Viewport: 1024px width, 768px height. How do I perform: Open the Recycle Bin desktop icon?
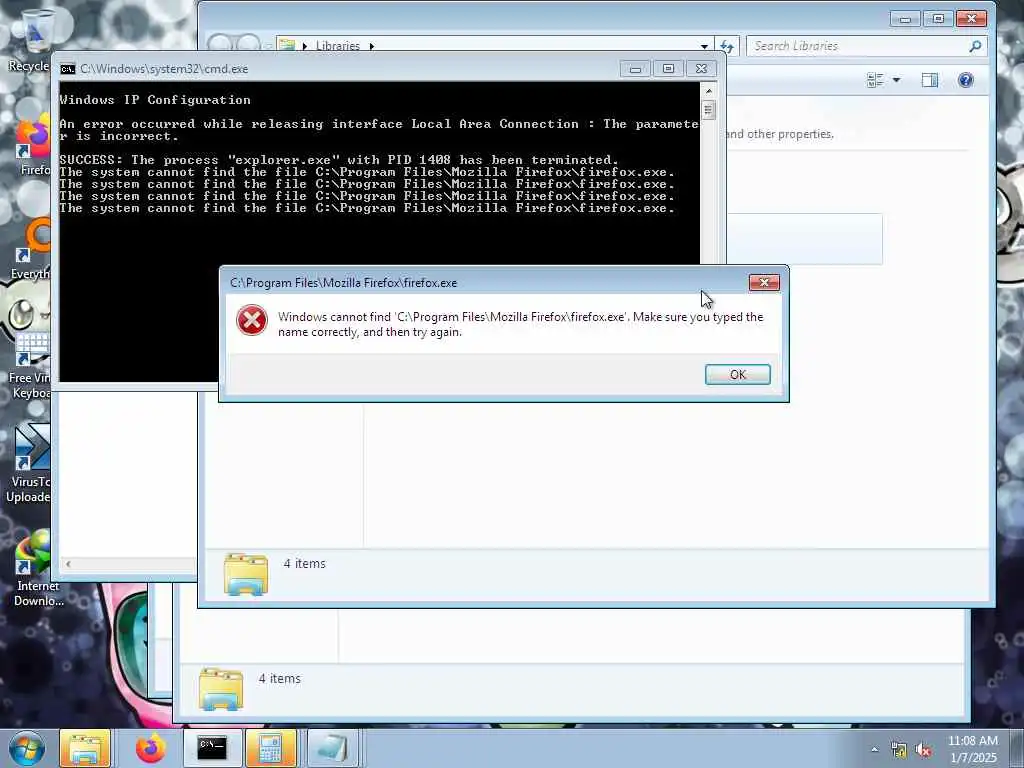coord(29,40)
